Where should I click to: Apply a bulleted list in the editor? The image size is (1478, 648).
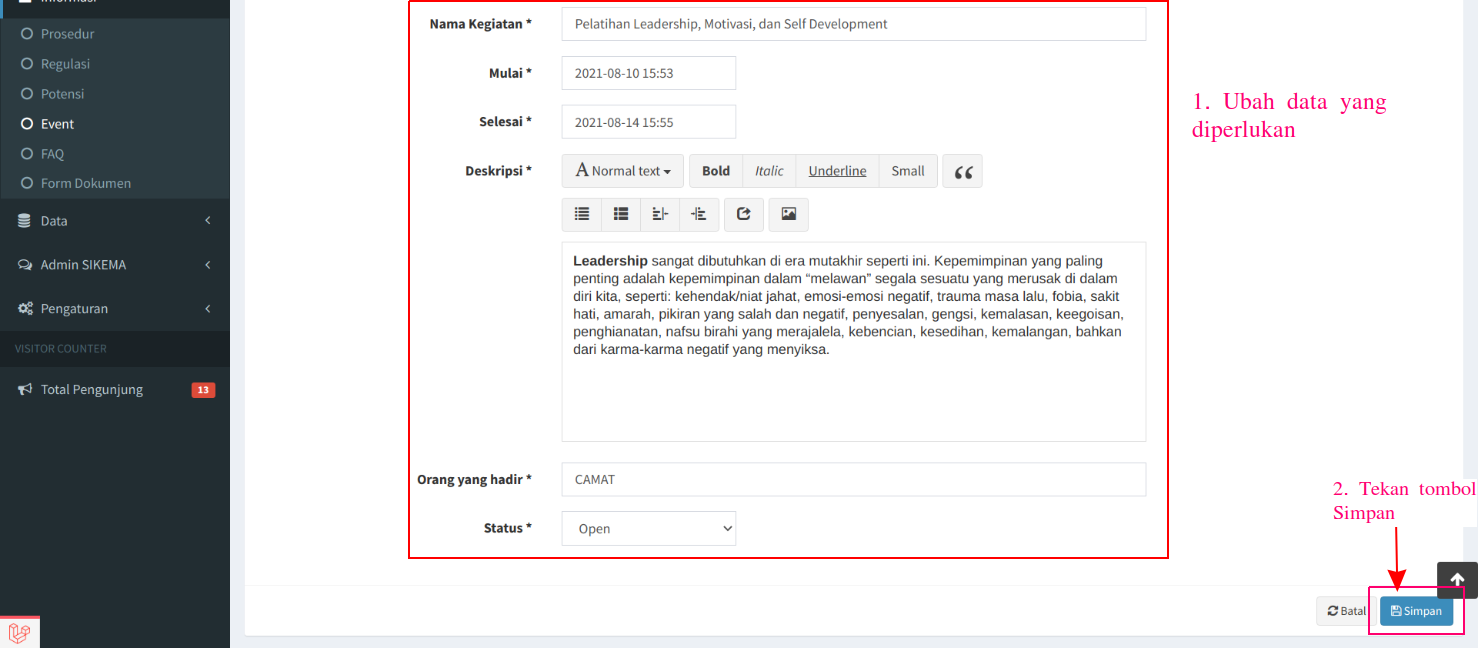(x=581, y=214)
